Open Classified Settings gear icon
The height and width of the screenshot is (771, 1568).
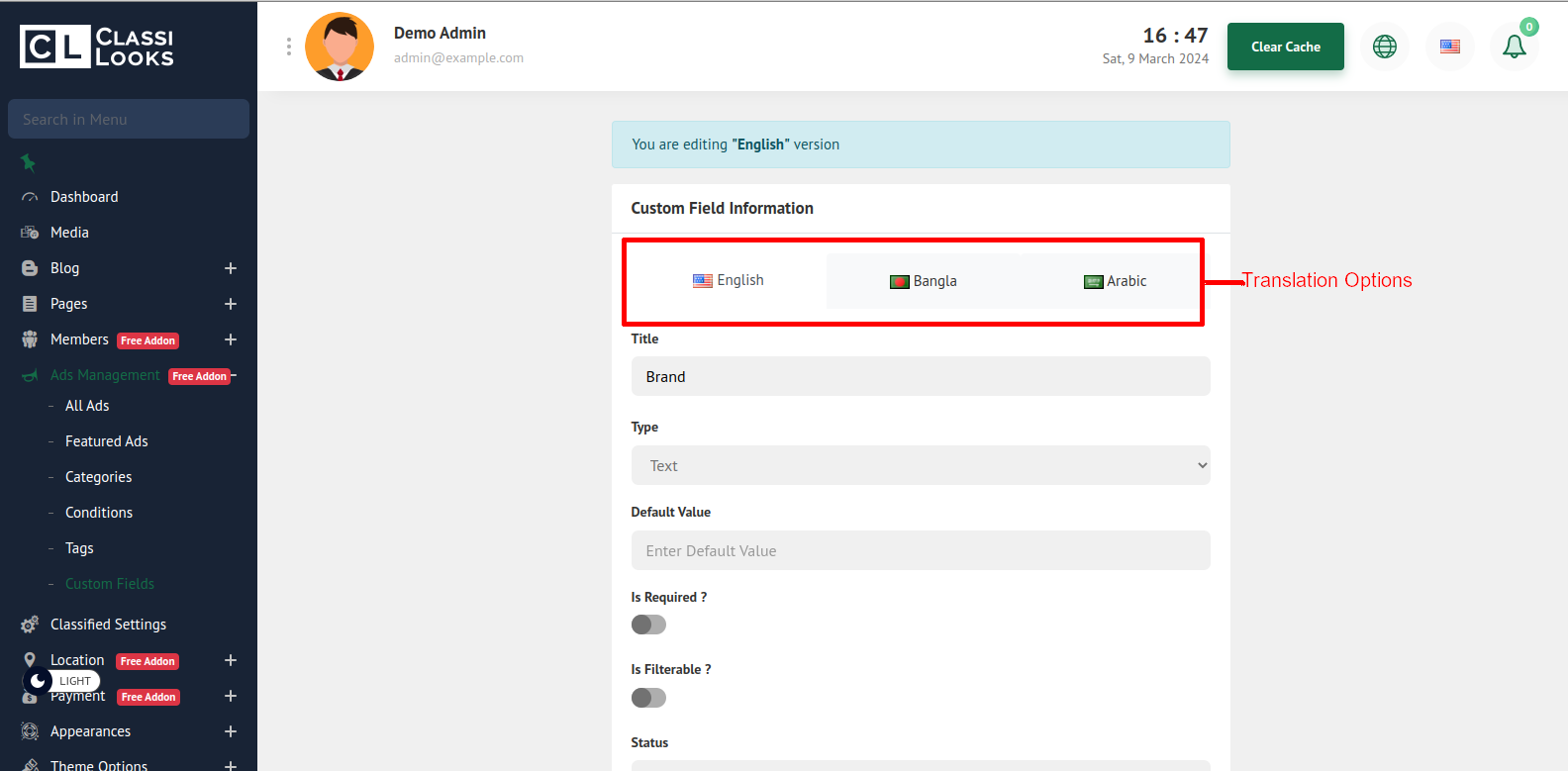click(30, 625)
